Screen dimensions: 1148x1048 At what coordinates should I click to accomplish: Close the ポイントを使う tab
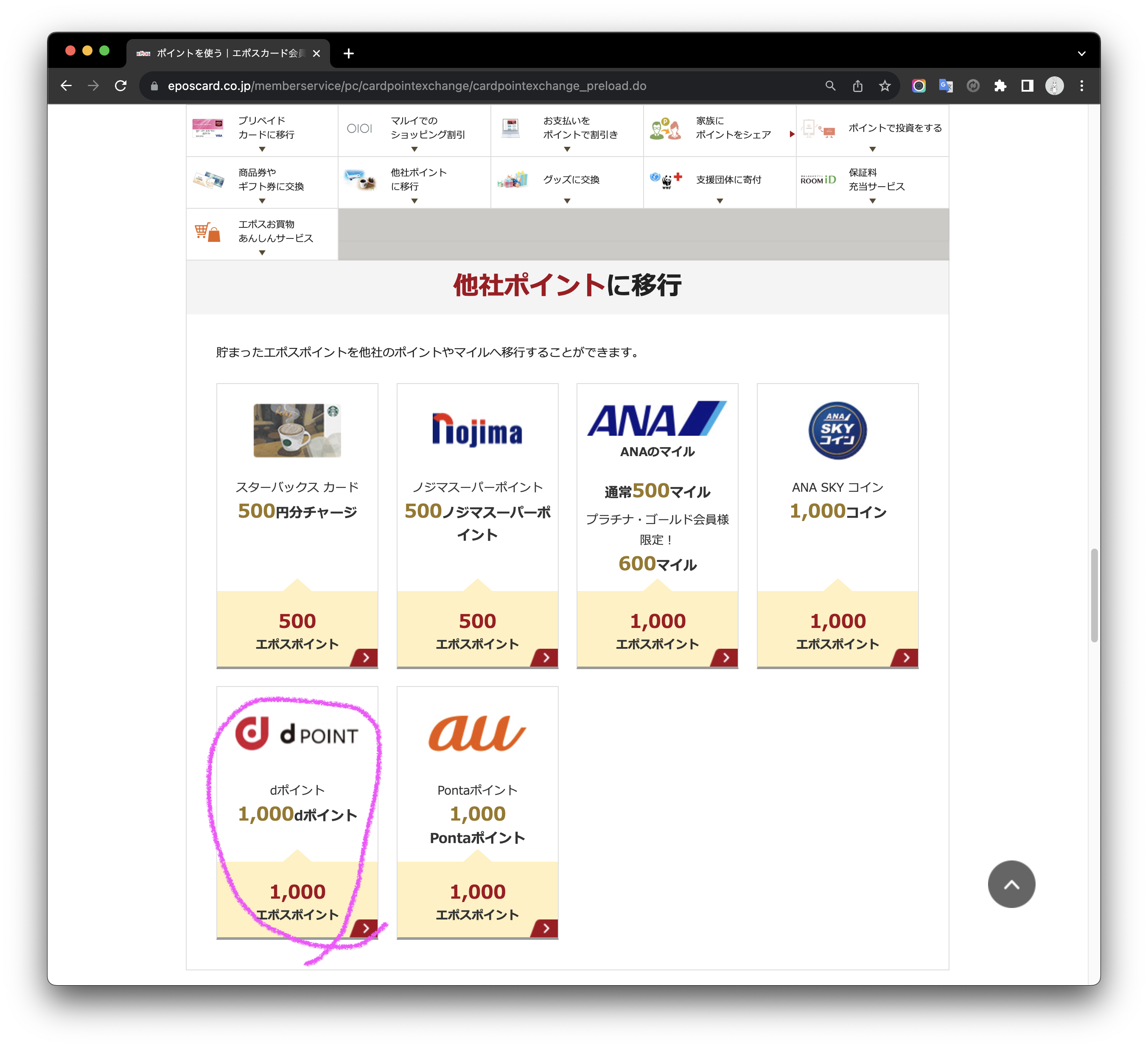316,53
